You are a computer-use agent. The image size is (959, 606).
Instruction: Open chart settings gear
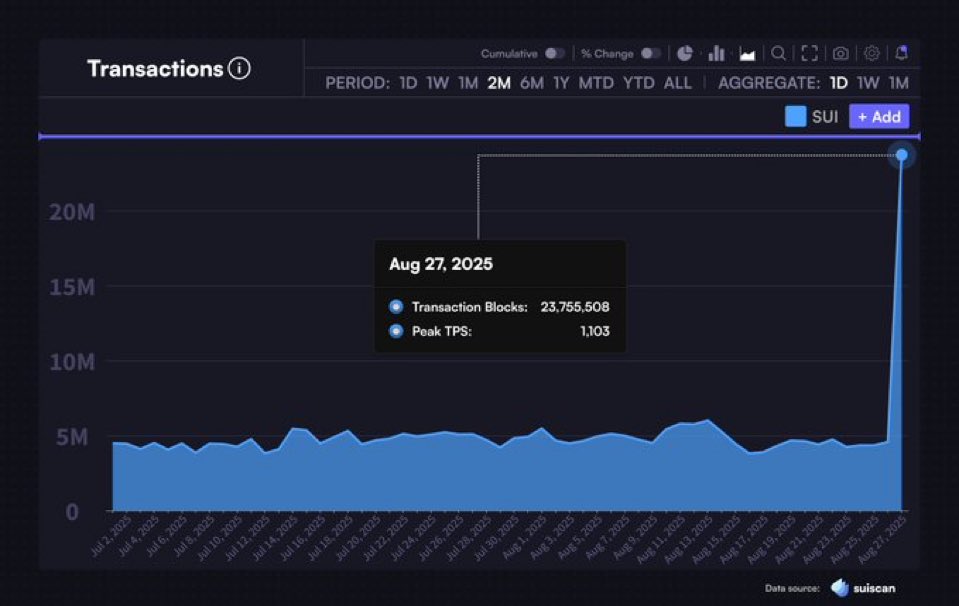coord(872,54)
